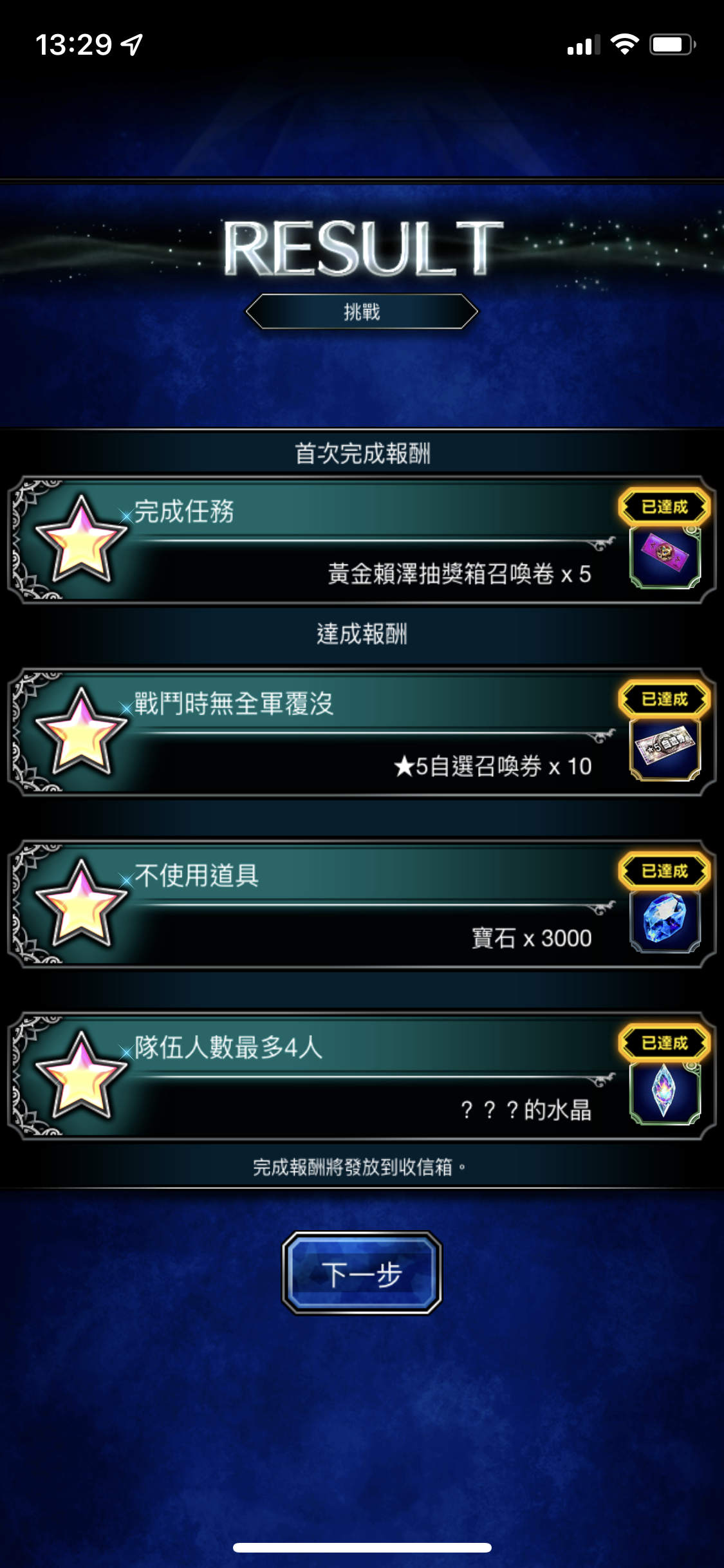Click the ★5 select summon ticket icon
724x1568 pixels.
(665, 749)
